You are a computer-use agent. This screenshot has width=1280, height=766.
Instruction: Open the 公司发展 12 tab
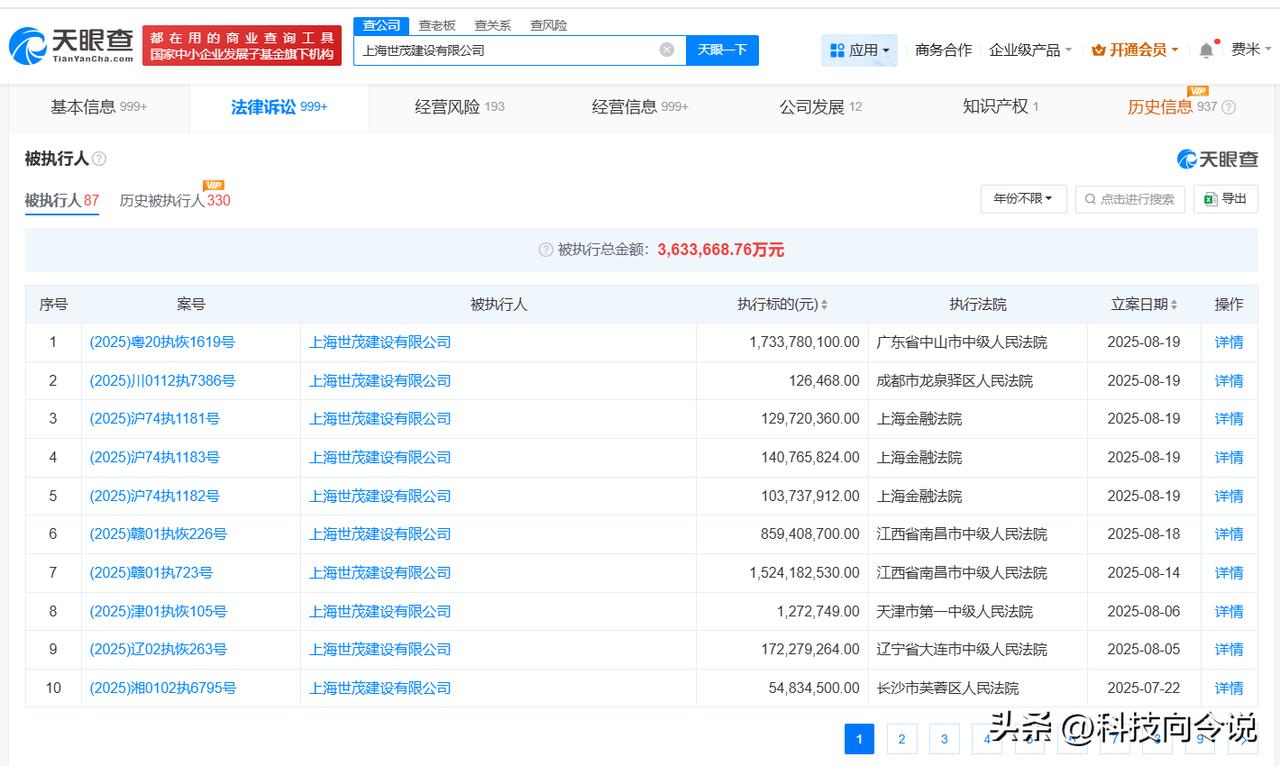coord(820,107)
